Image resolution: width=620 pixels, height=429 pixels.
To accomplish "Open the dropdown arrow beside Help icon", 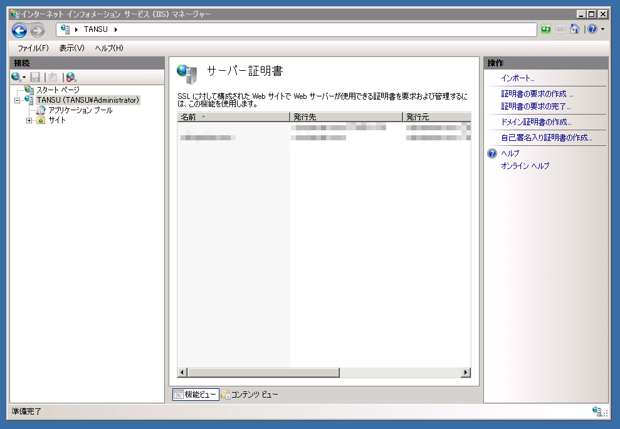I will click(x=603, y=29).
